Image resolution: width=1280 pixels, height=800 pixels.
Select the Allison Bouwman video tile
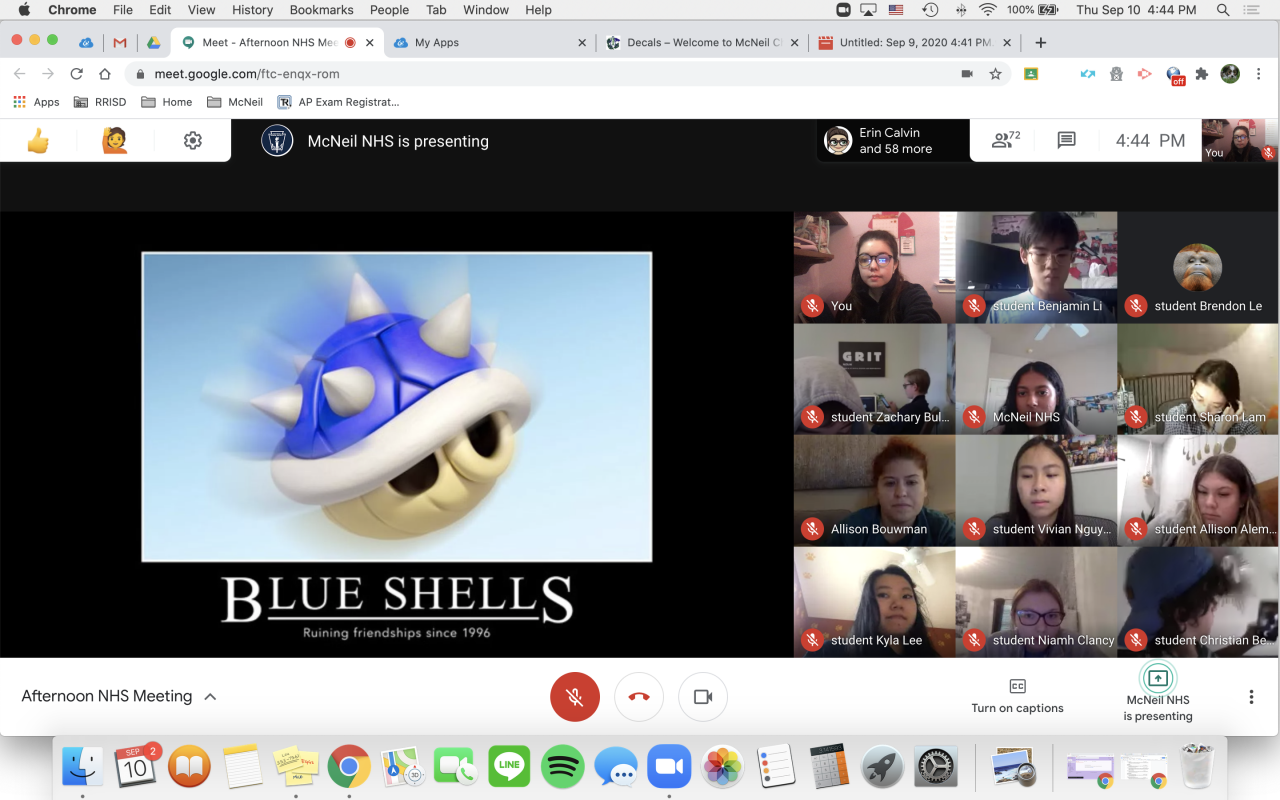point(875,491)
